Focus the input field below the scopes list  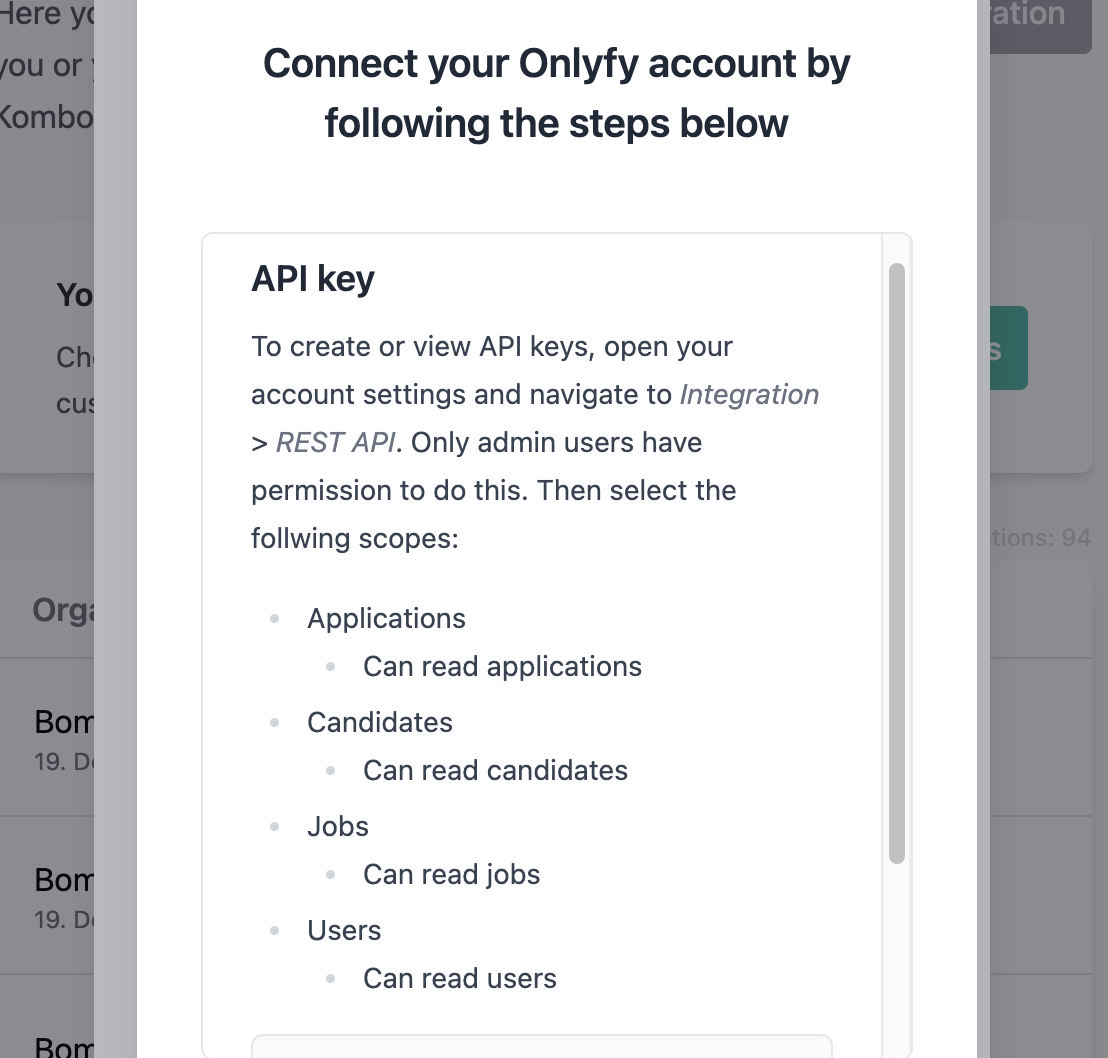[541, 1045]
